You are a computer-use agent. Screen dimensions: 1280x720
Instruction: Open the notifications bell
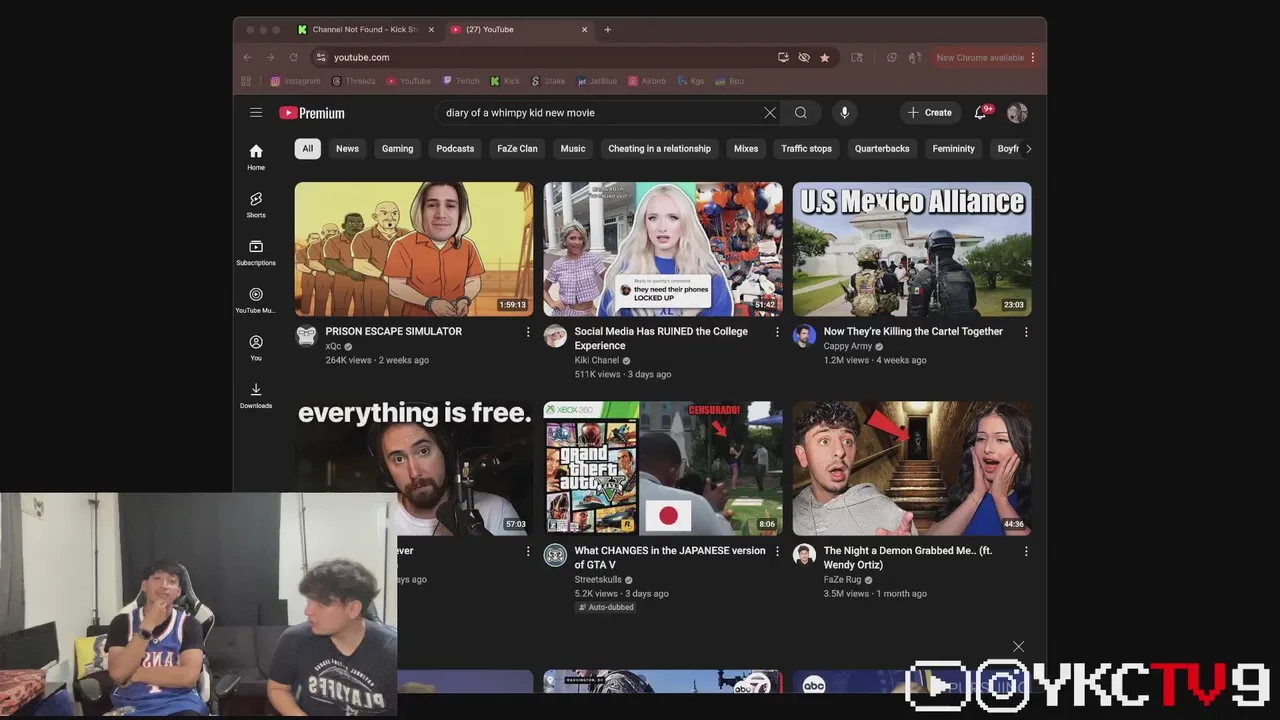point(981,113)
